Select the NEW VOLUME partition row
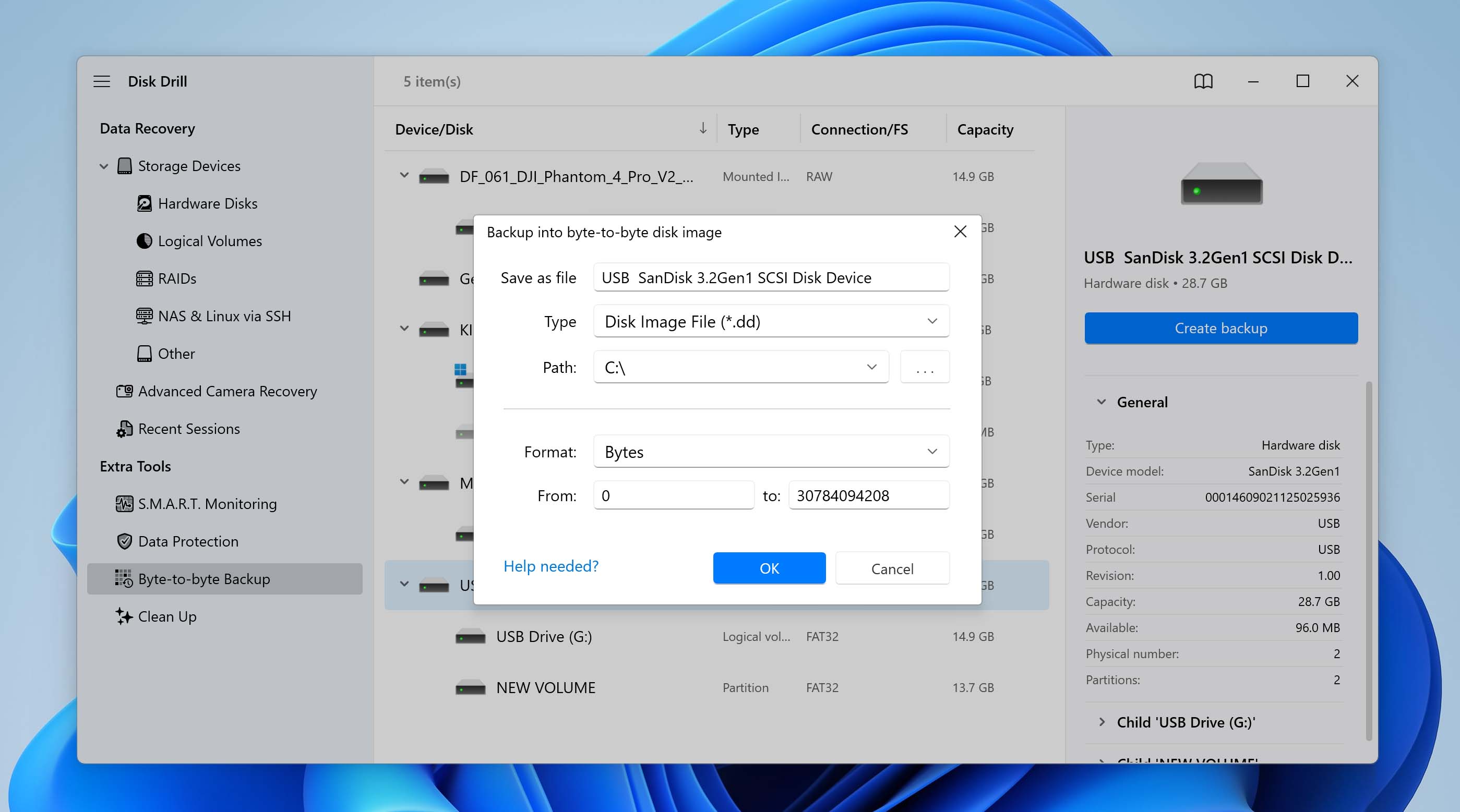The width and height of the screenshot is (1460, 812). (716, 687)
